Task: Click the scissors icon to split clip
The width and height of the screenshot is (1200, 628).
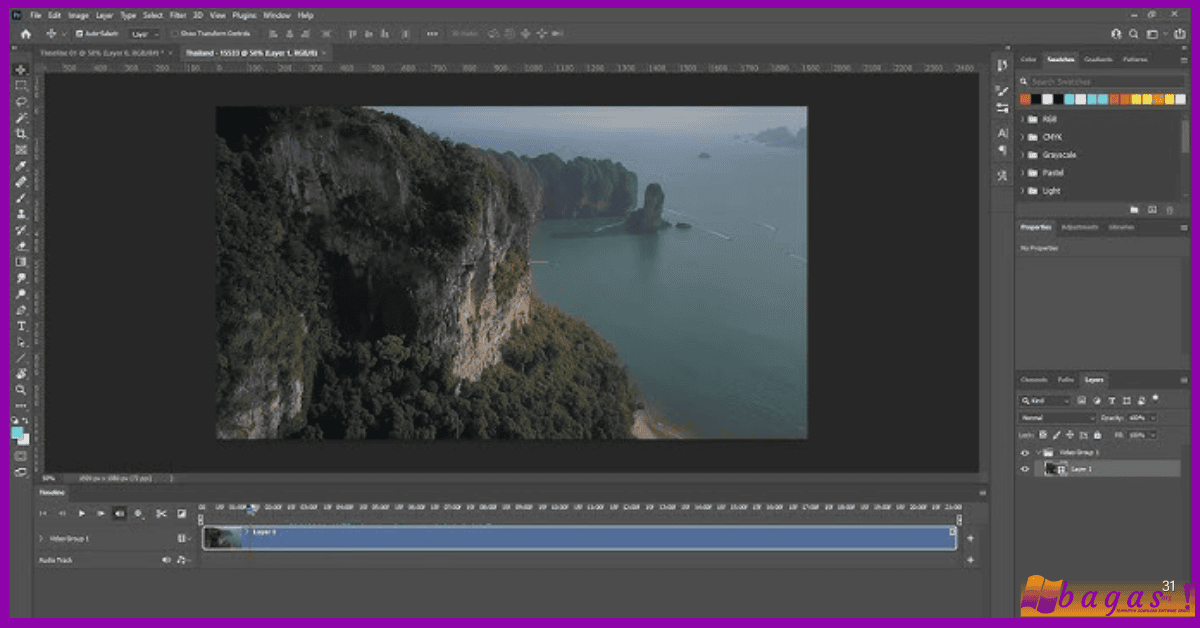Action: click(162, 513)
